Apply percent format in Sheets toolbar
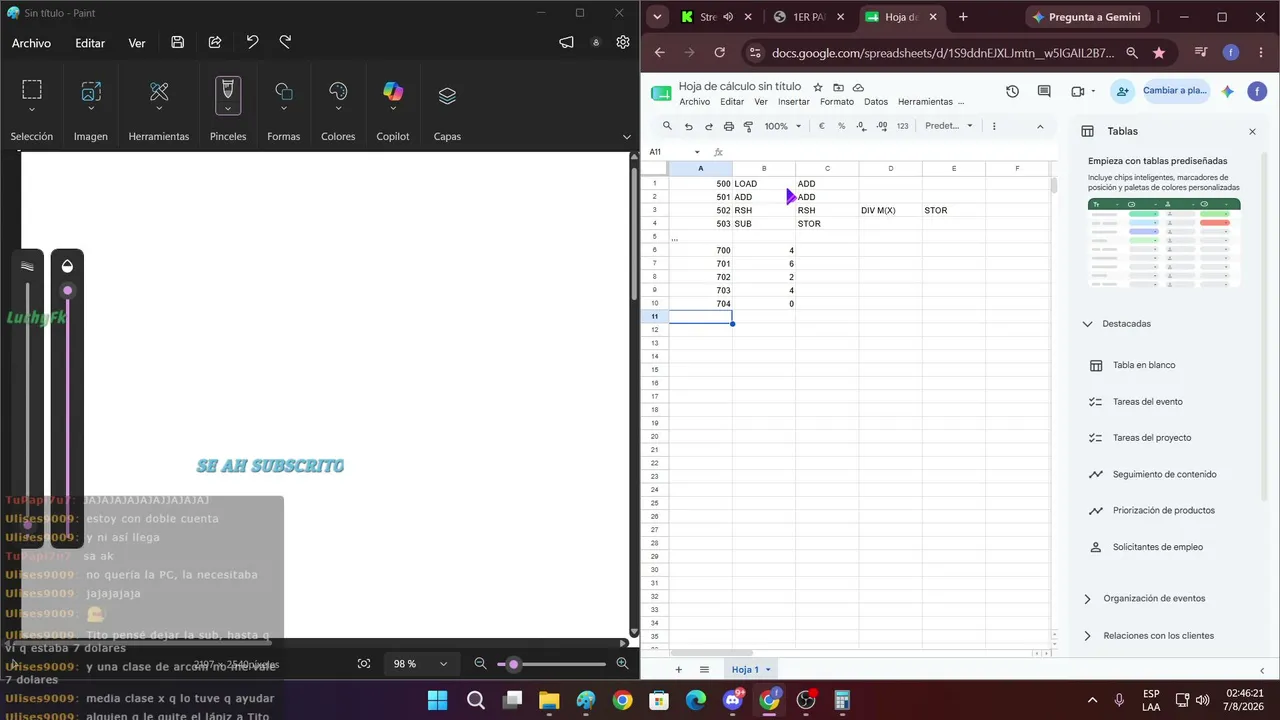This screenshot has height=720, width=1280. click(841, 126)
